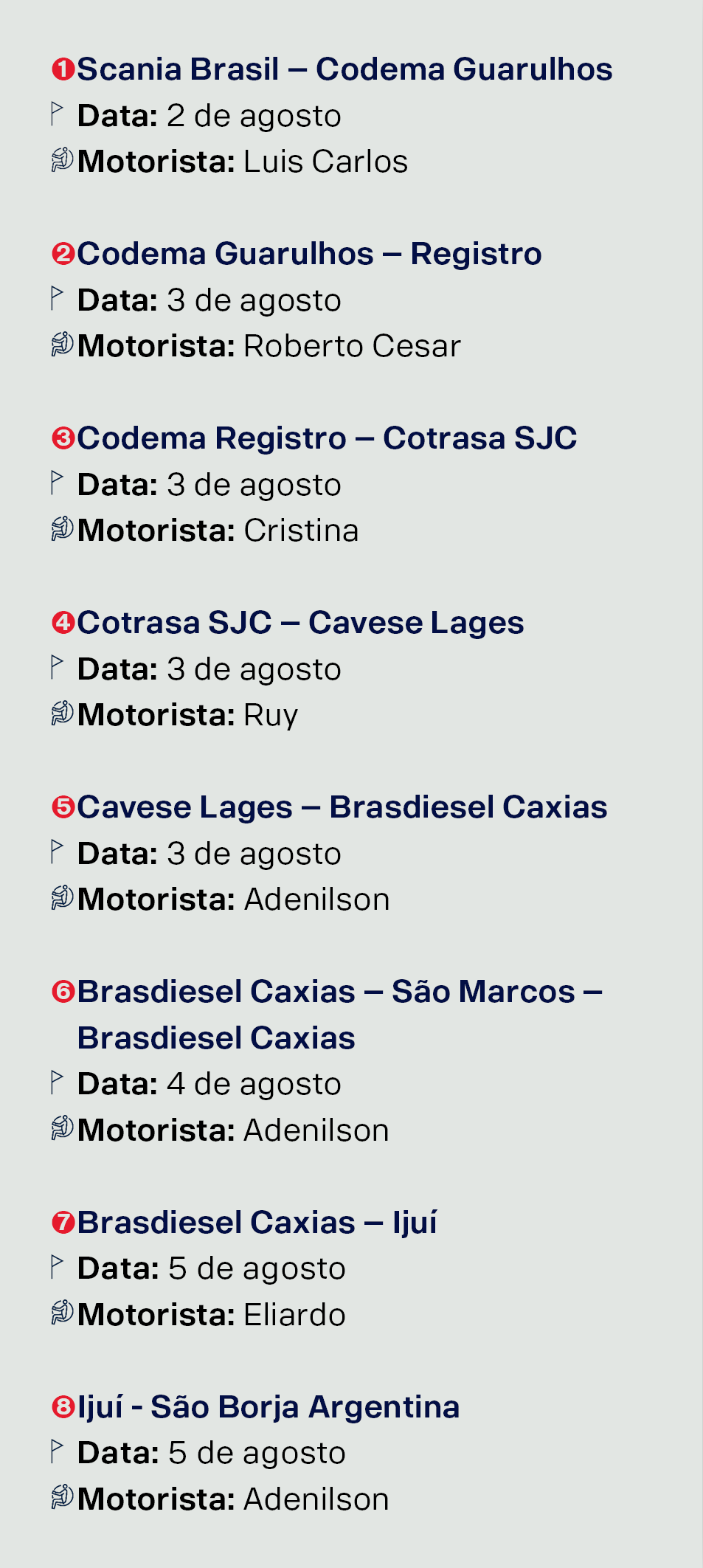Click the driver icon beside Motorista Roberto Cesar
The height and width of the screenshot is (1568, 703).
63,345
